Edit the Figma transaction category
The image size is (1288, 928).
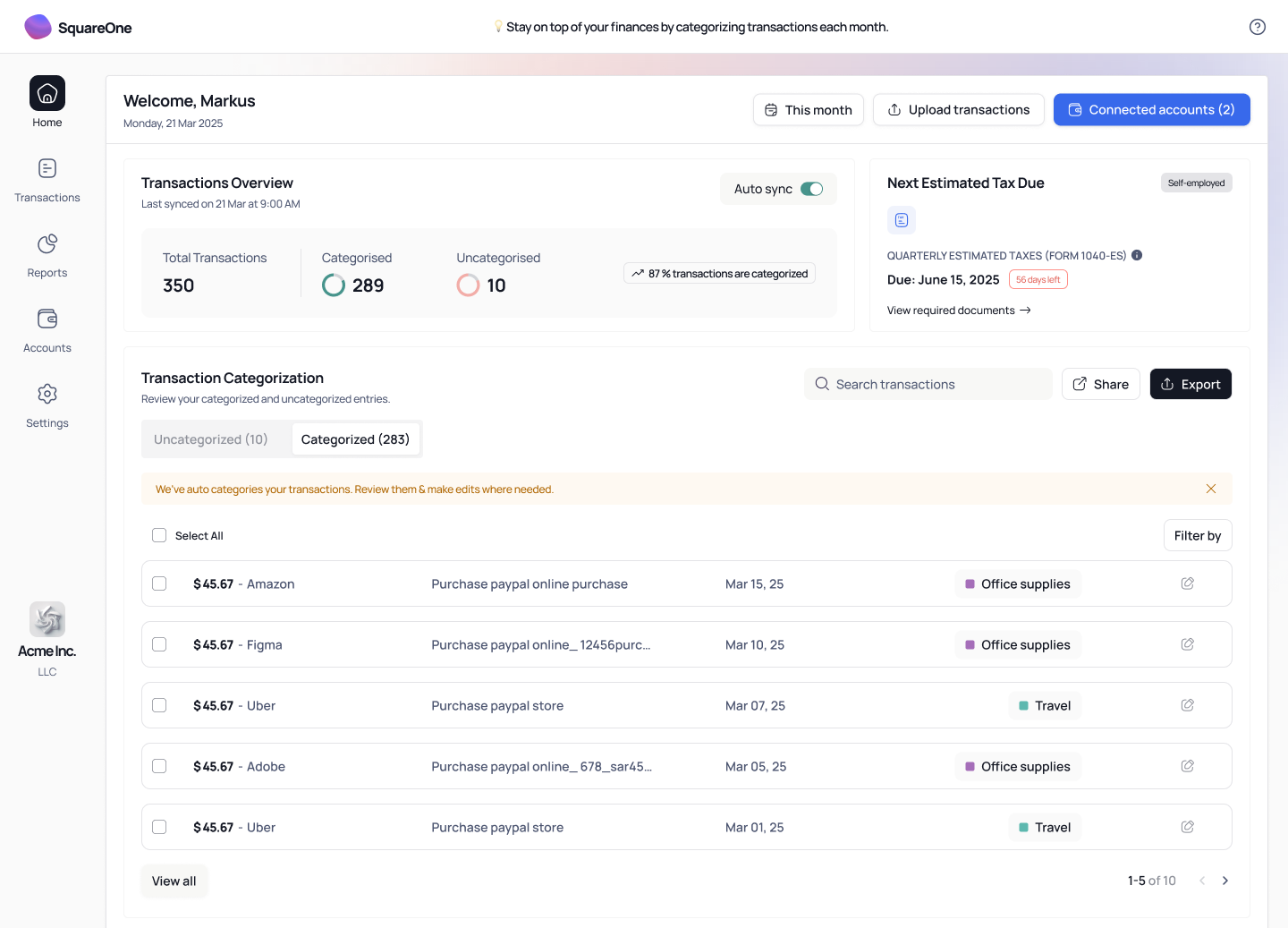point(1188,644)
